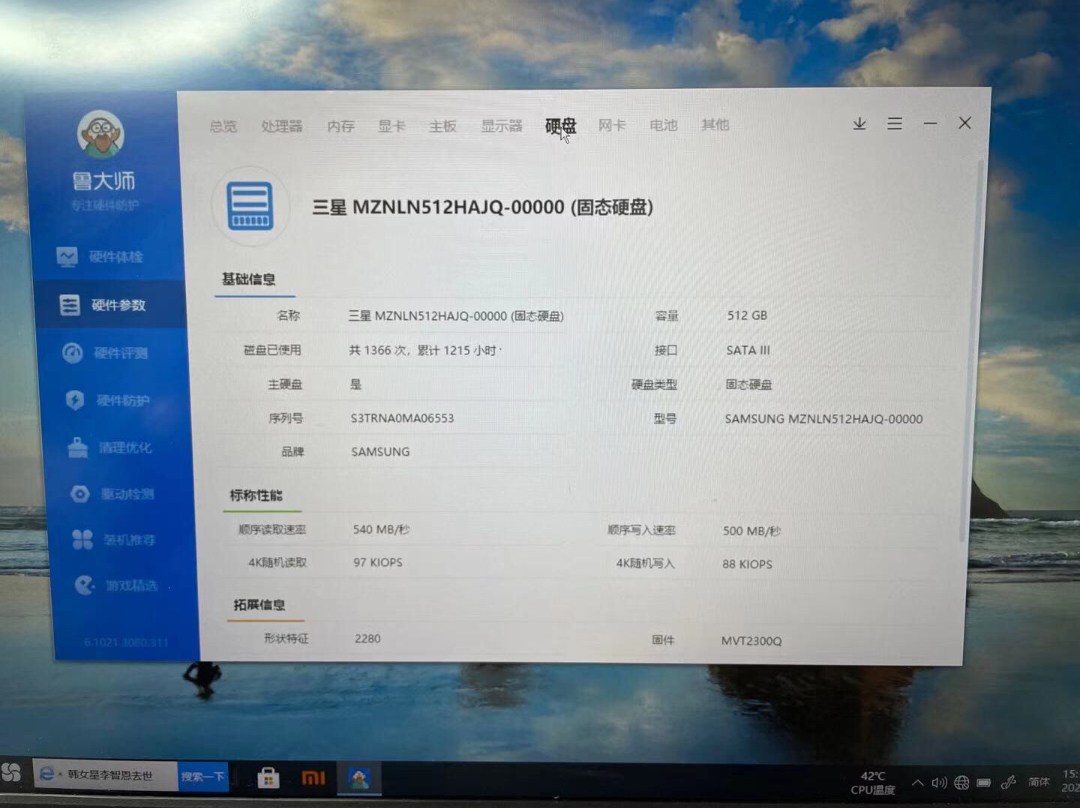
Task: Open the 游戏精选 games section
Action: (x=116, y=586)
